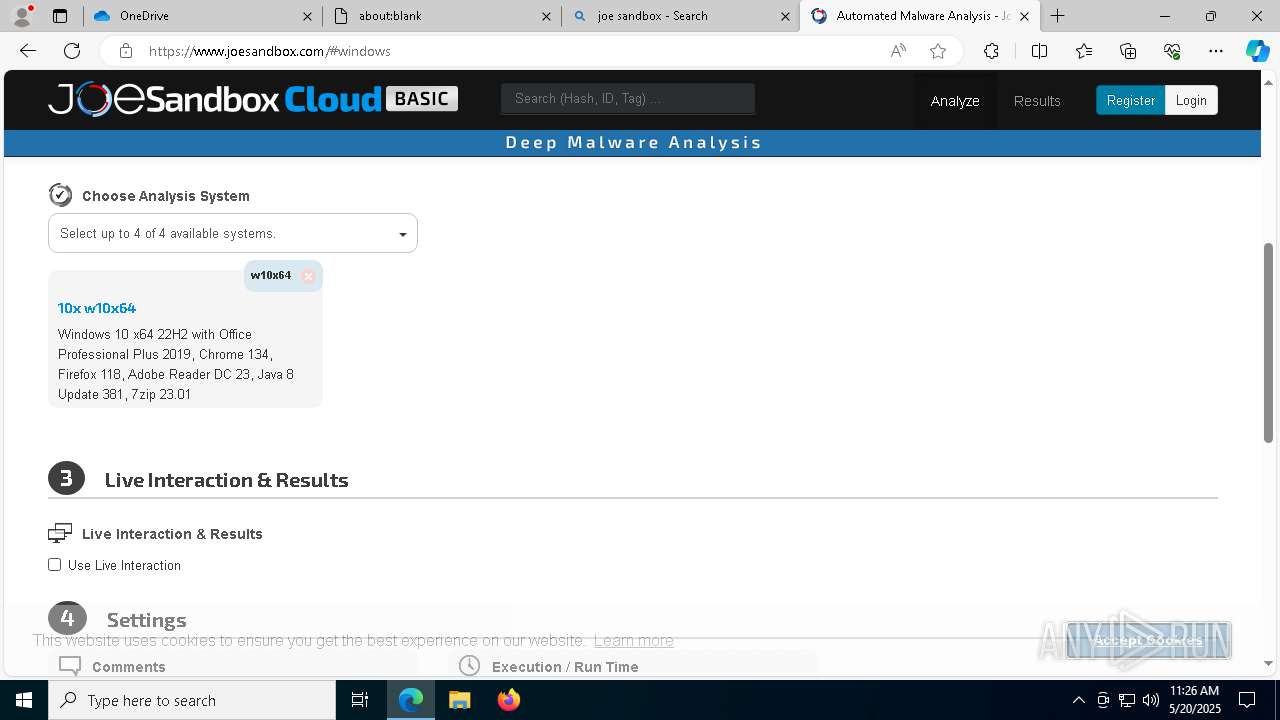Open the Analyze menu item
This screenshot has width=1280, height=720.
955,101
